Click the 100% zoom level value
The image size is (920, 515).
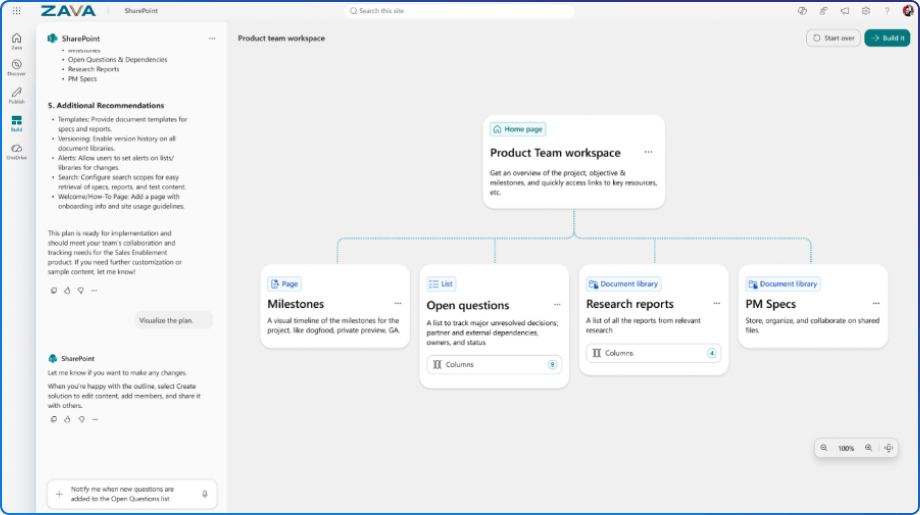coord(846,448)
